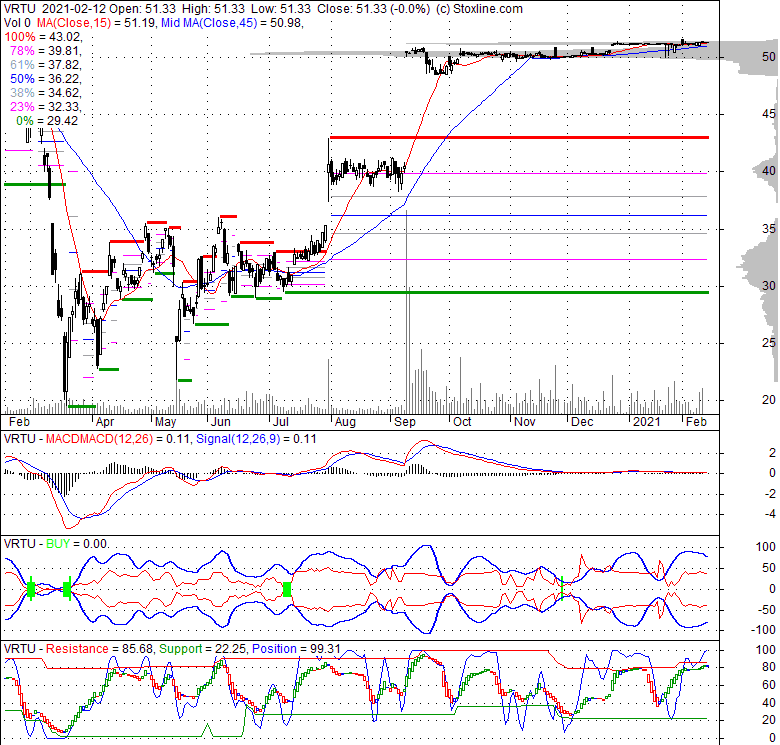This screenshot has width=780, height=745.
Task: Select the 'Mid MA(Close,45) = 50.98' label
Action: (232, 23)
